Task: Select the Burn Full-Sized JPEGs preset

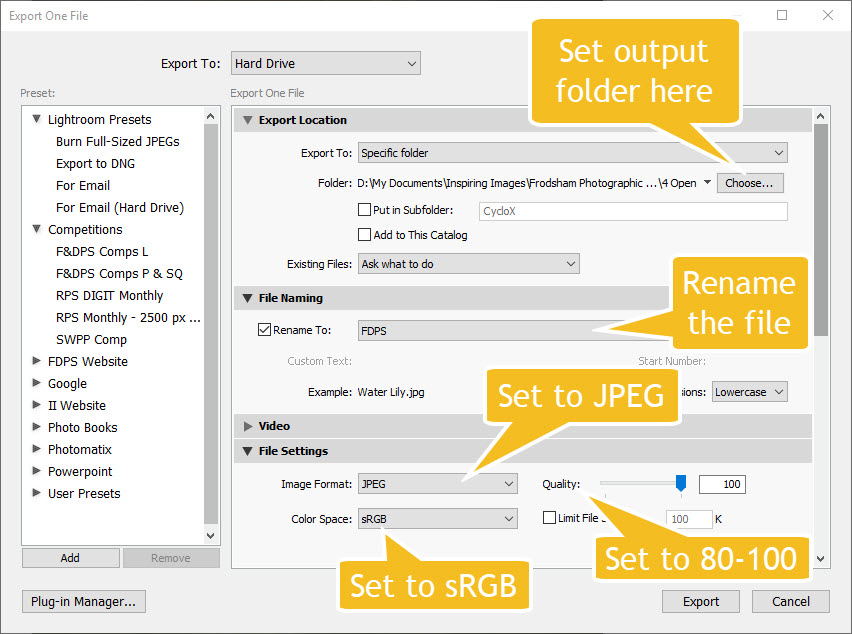Action: coord(117,141)
